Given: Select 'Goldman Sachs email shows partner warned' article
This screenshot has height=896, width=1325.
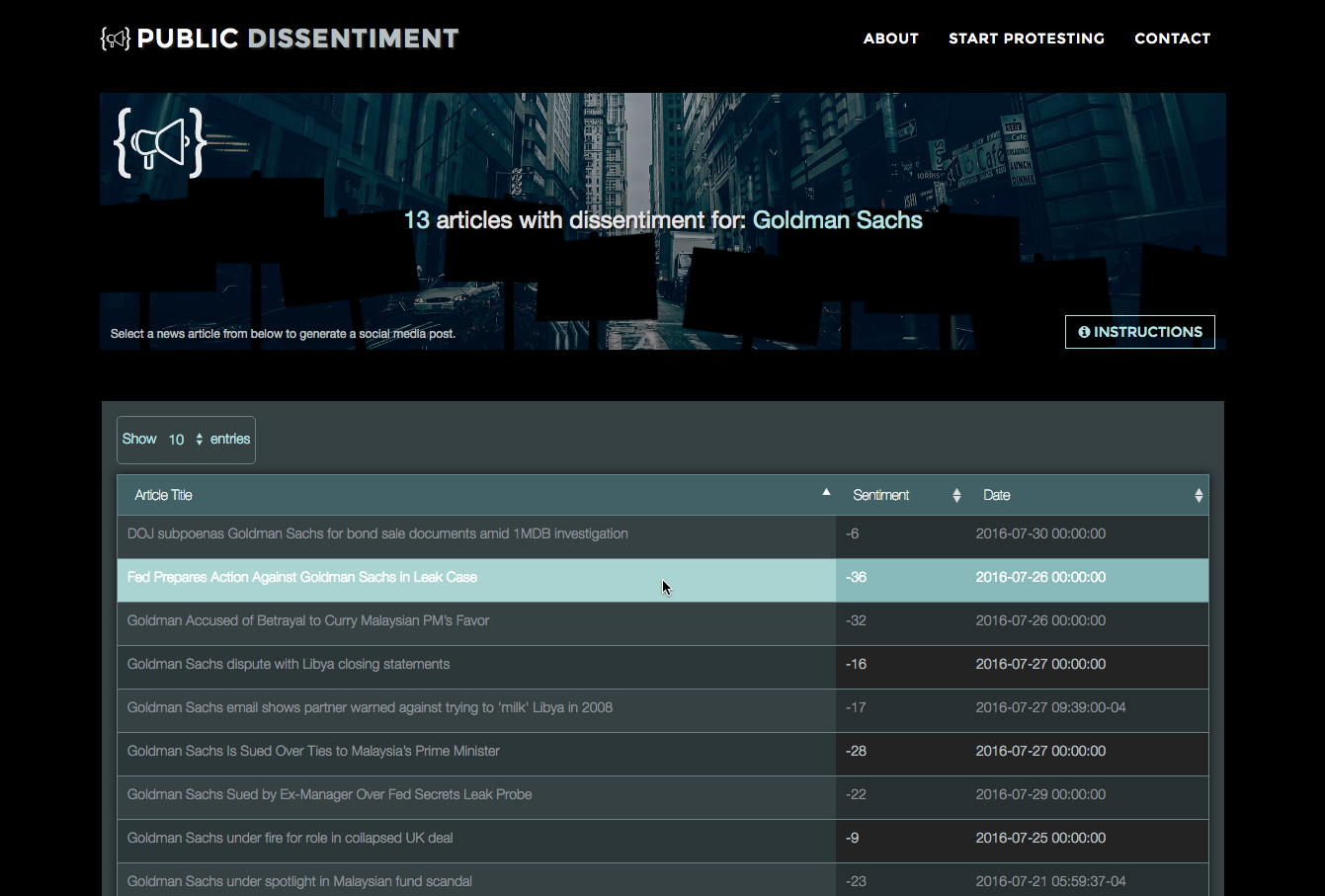Looking at the screenshot, I should 370,707.
